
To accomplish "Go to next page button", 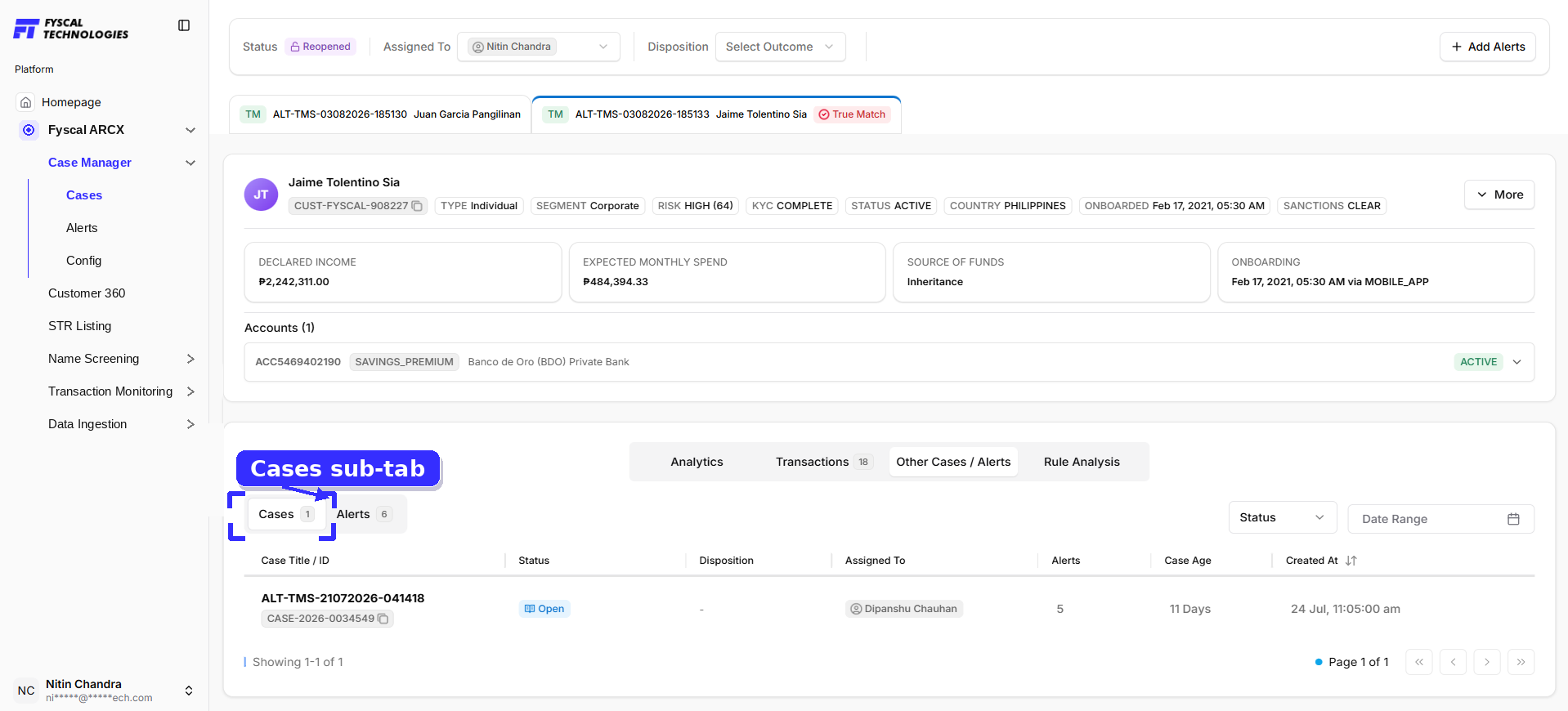I will click(1487, 662).
